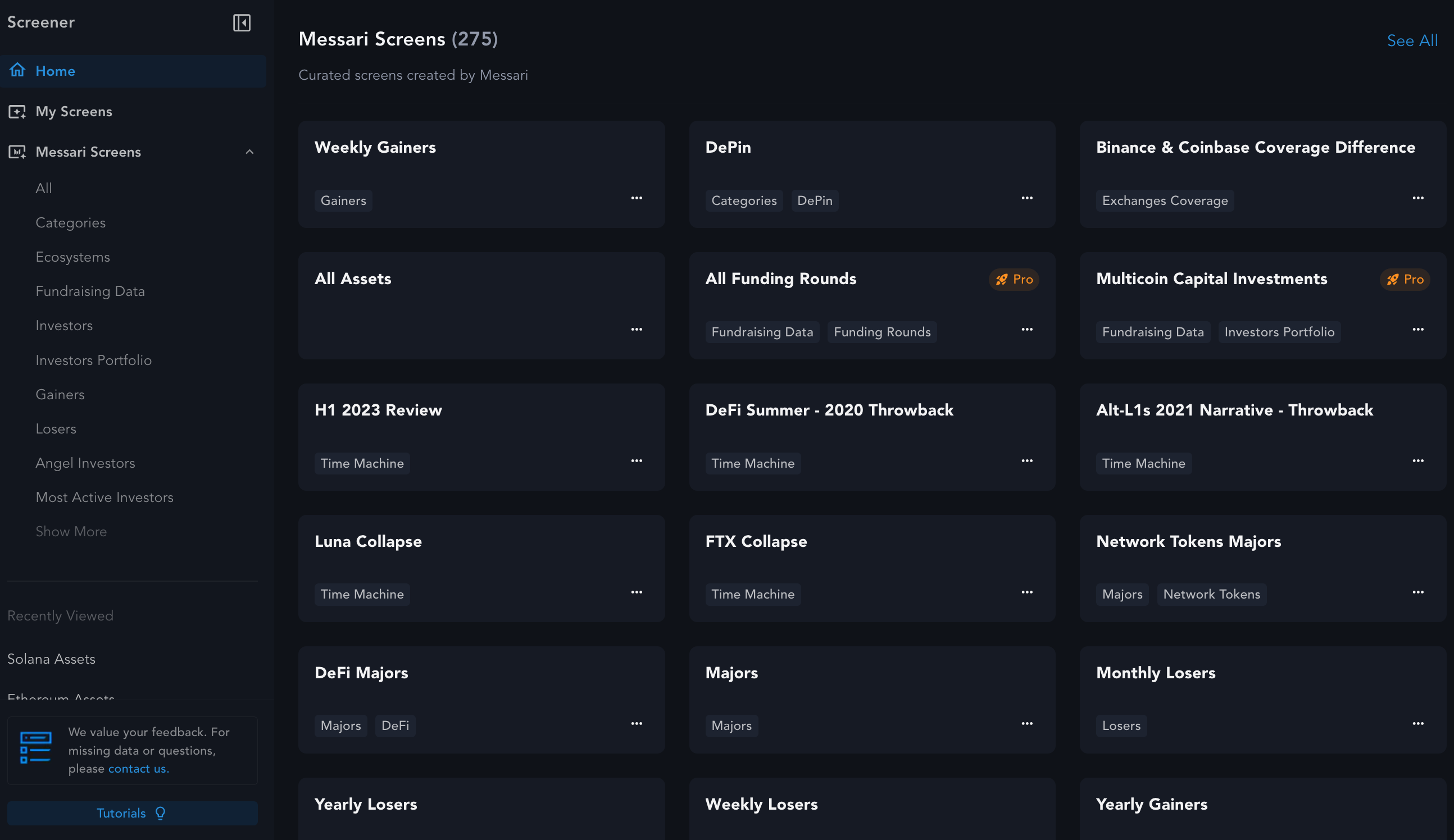Click the My Screens icon
This screenshot has height=840, width=1454.
point(17,111)
